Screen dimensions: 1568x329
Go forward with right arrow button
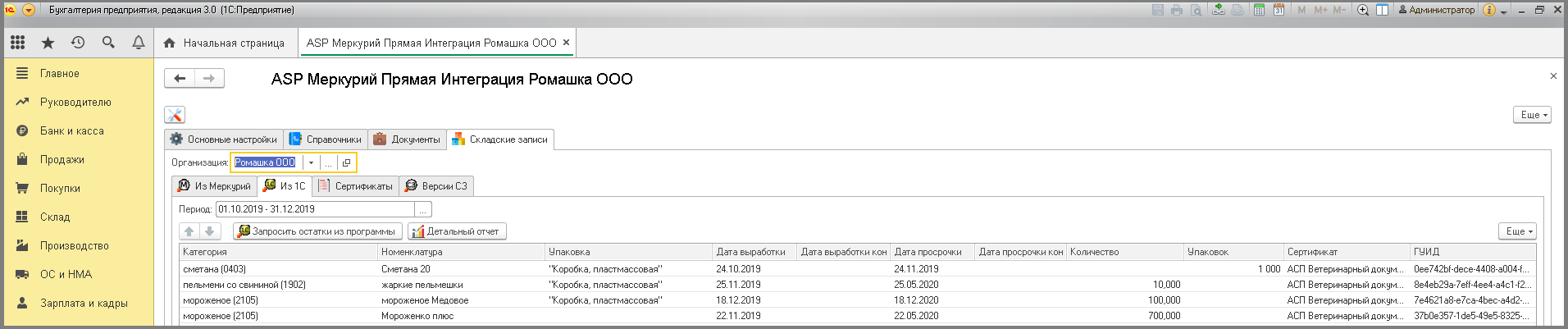[x=209, y=79]
